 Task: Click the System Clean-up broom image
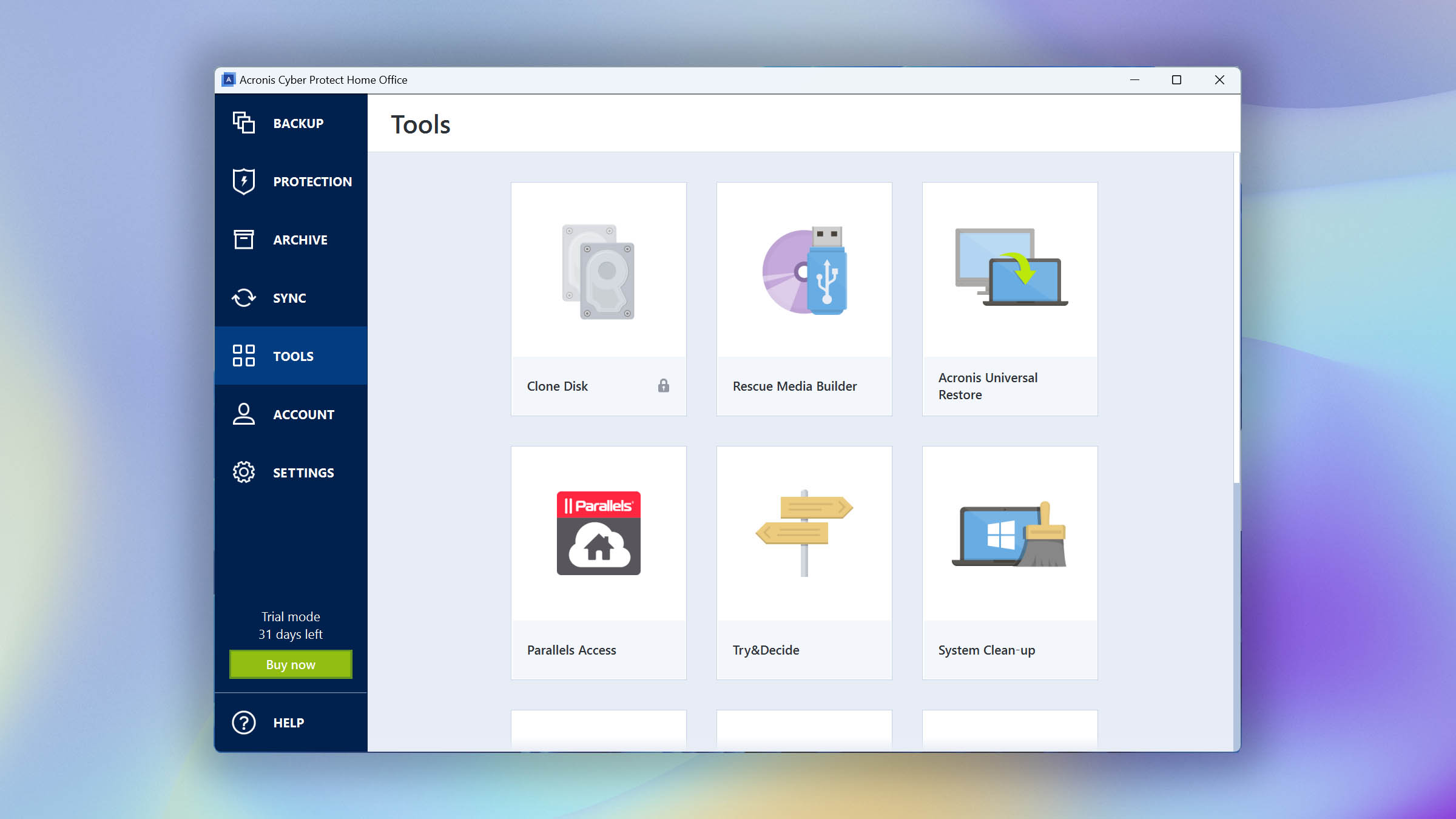(1009, 534)
